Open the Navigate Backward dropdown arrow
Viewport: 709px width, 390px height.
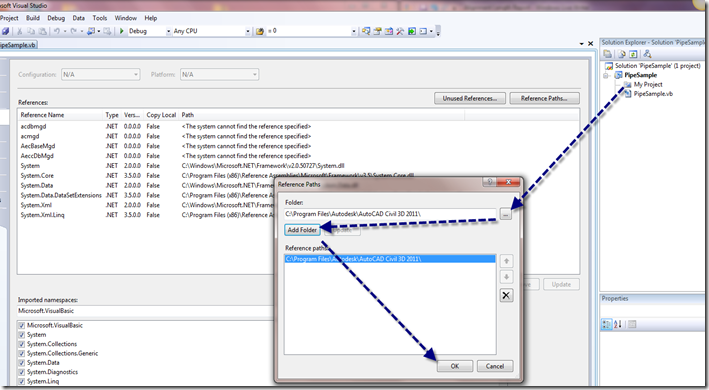tap(99, 31)
